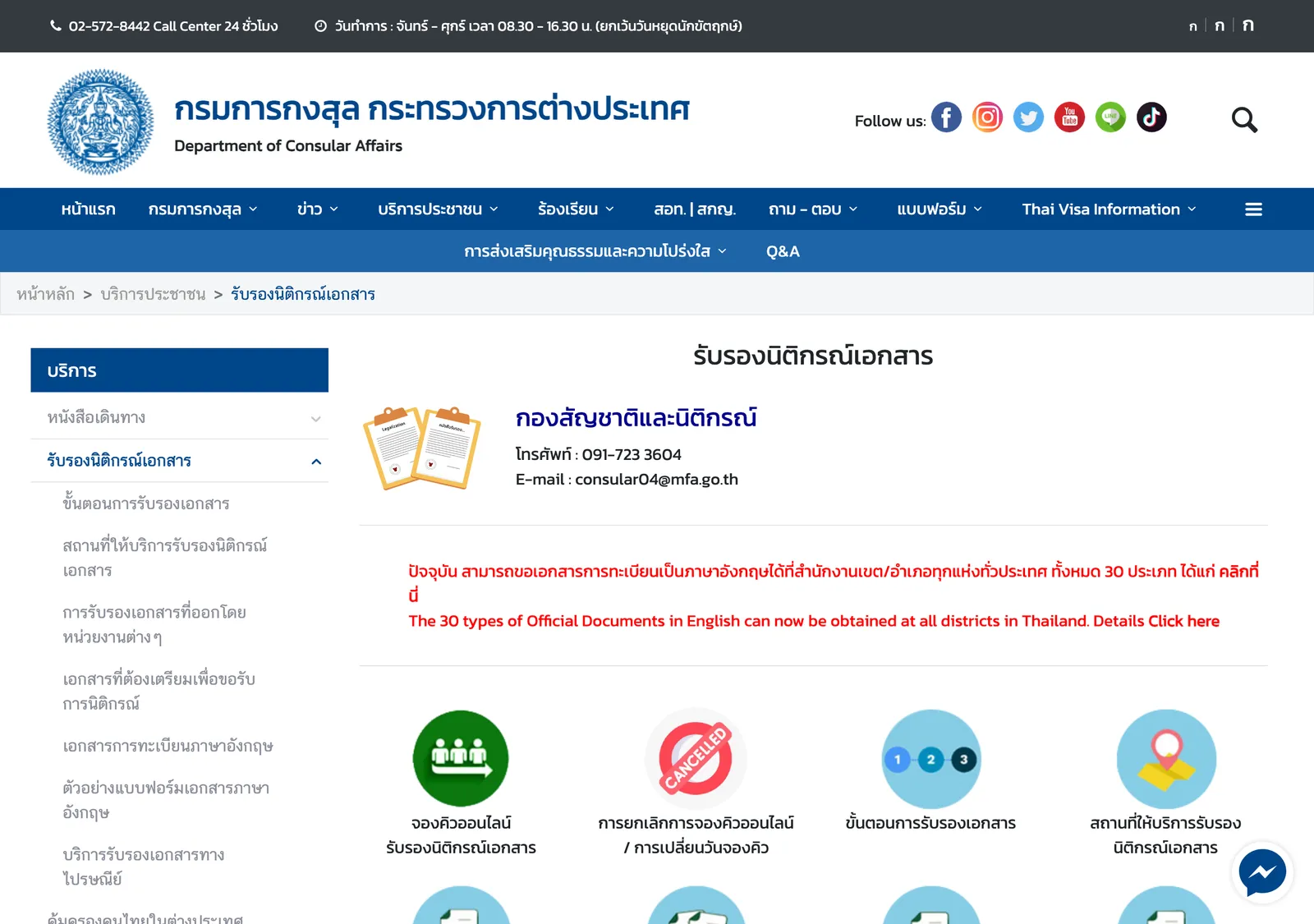Visit the Twitter account icon

[1028, 117]
